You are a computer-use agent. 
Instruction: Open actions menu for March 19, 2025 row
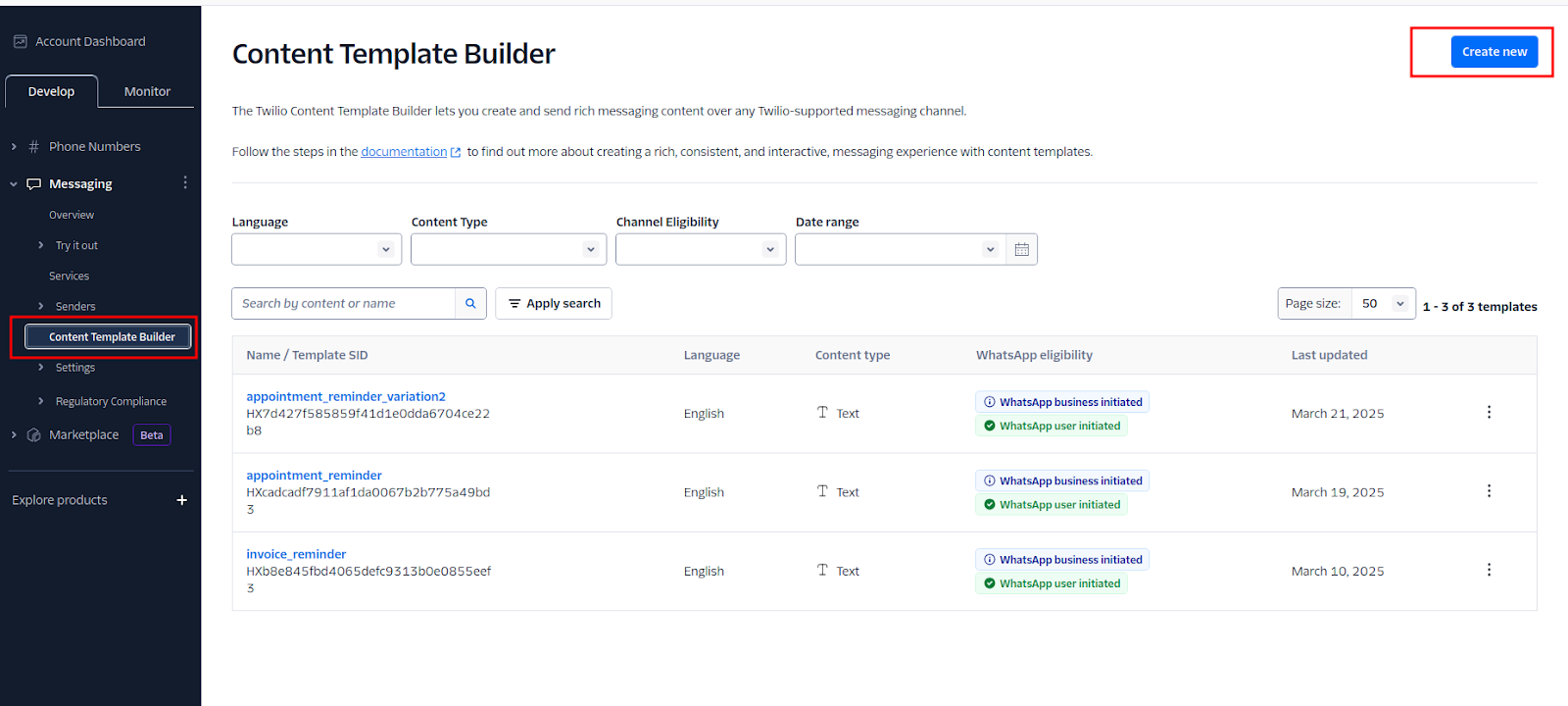(1489, 491)
